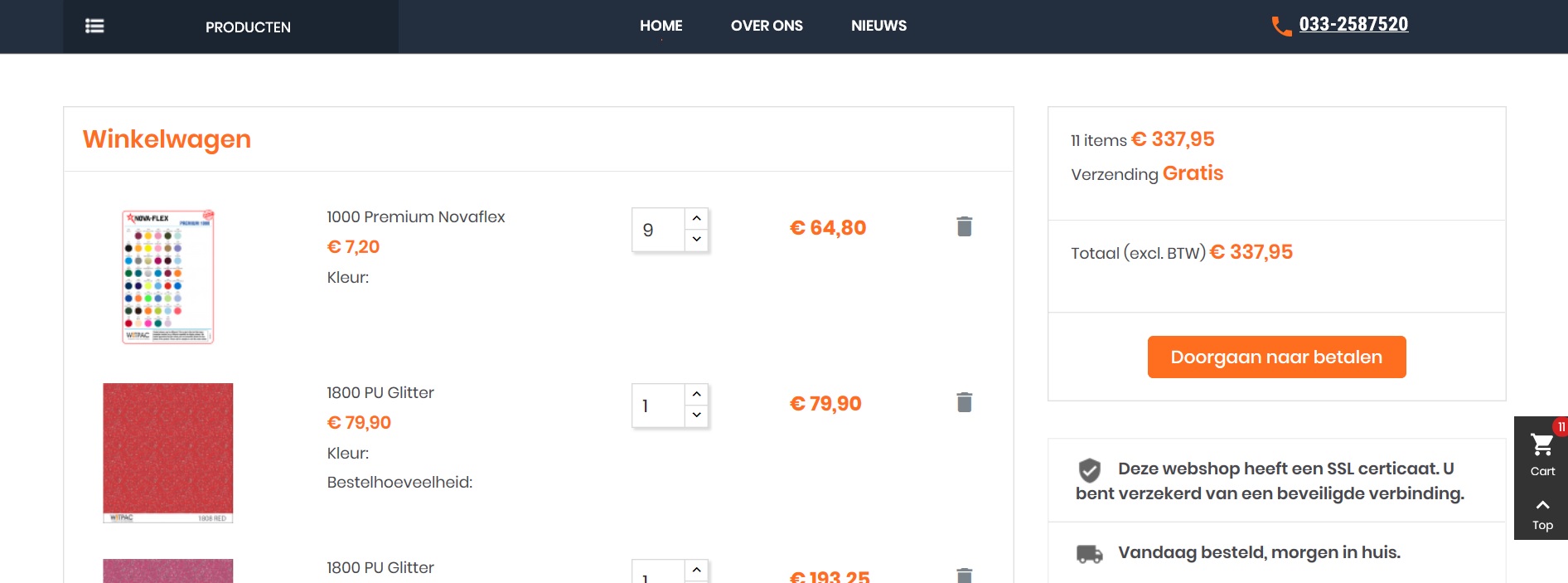This screenshot has width=1568, height=583.
Task: Click Doorgaan naar betalen button
Action: pyautogui.click(x=1276, y=357)
